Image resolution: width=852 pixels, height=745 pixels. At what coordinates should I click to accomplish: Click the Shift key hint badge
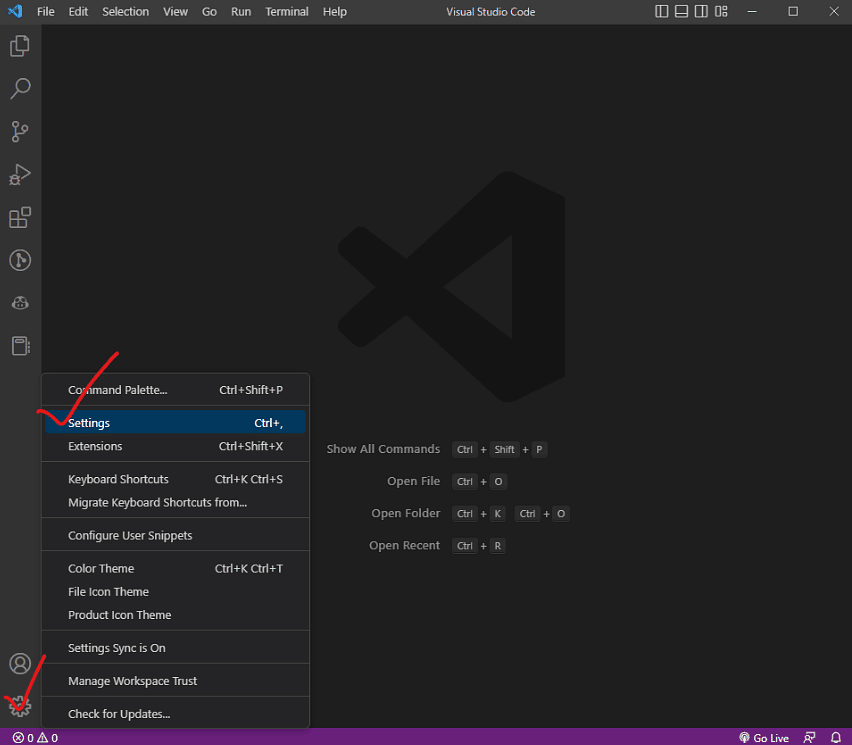pos(504,449)
